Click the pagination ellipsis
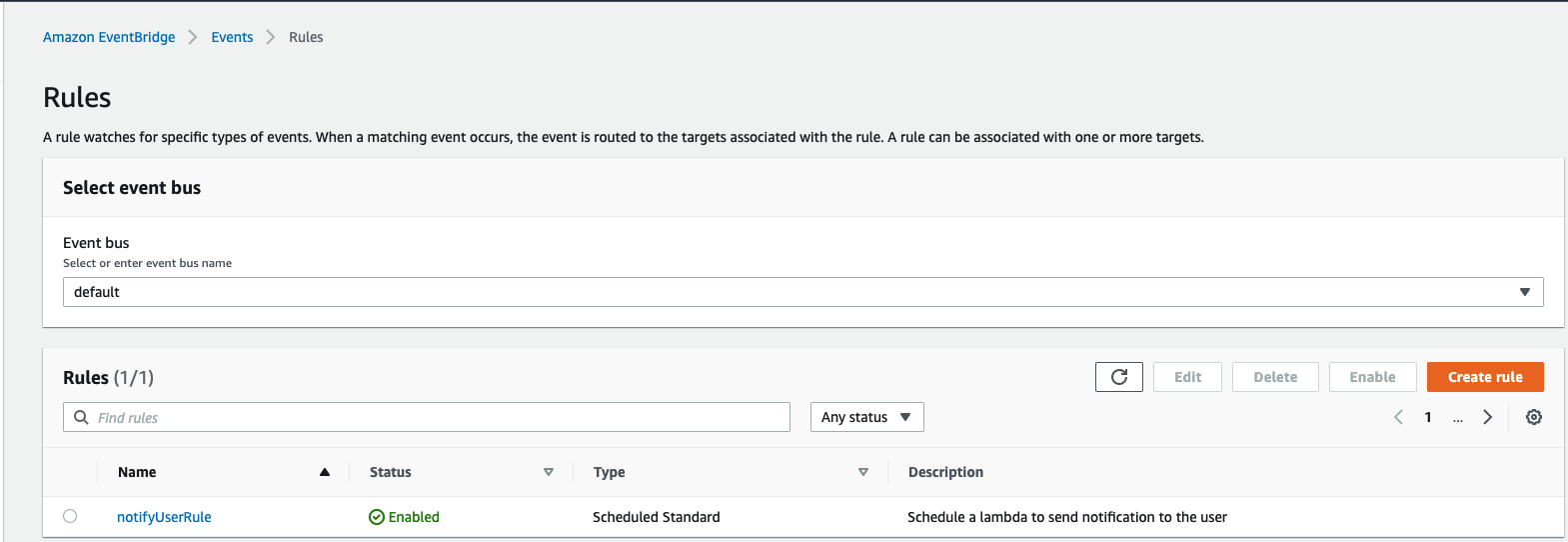Image resolution: width=1568 pixels, height=542 pixels. coord(1458,418)
